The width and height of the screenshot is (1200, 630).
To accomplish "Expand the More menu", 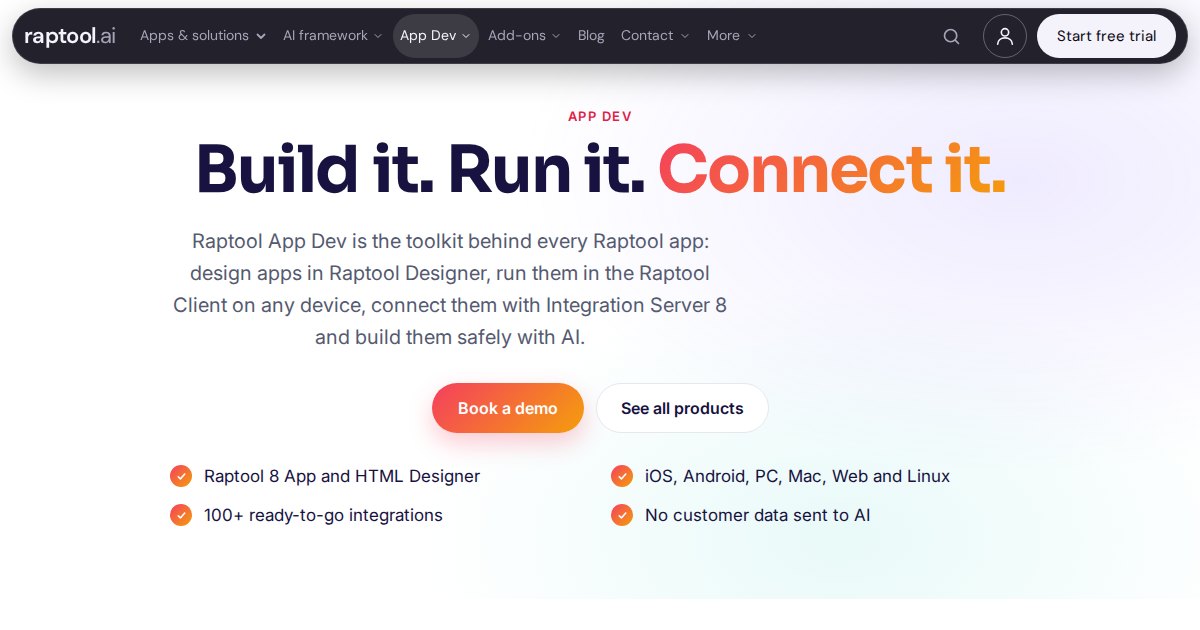I will [x=731, y=36].
